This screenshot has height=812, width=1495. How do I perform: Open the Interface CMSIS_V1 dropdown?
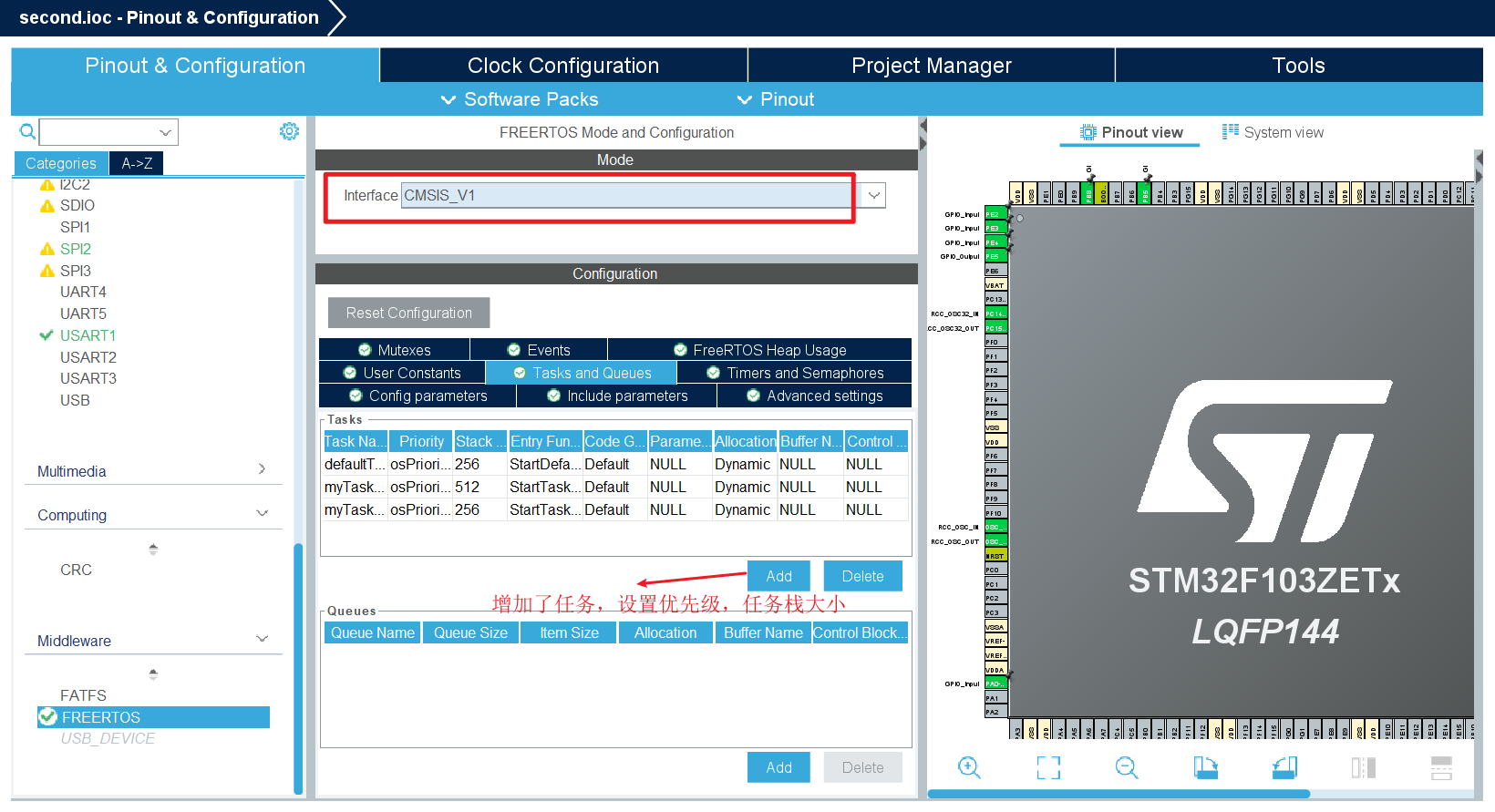(x=874, y=195)
